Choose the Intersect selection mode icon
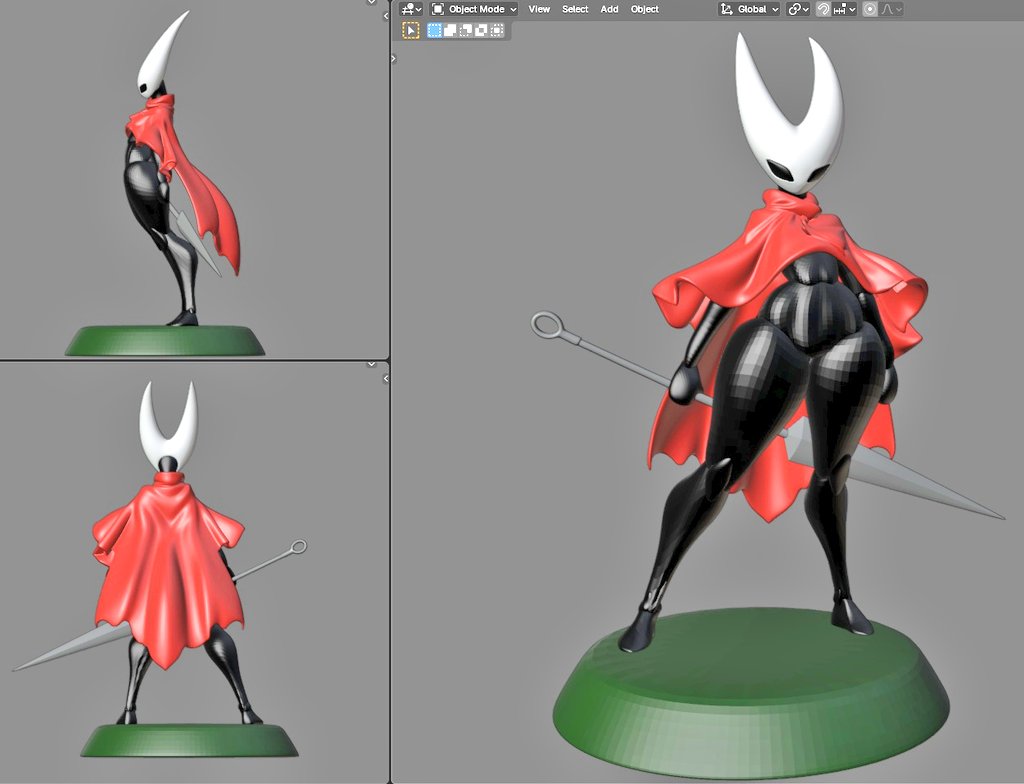The width and height of the screenshot is (1024, 784). [x=497, y=30]
